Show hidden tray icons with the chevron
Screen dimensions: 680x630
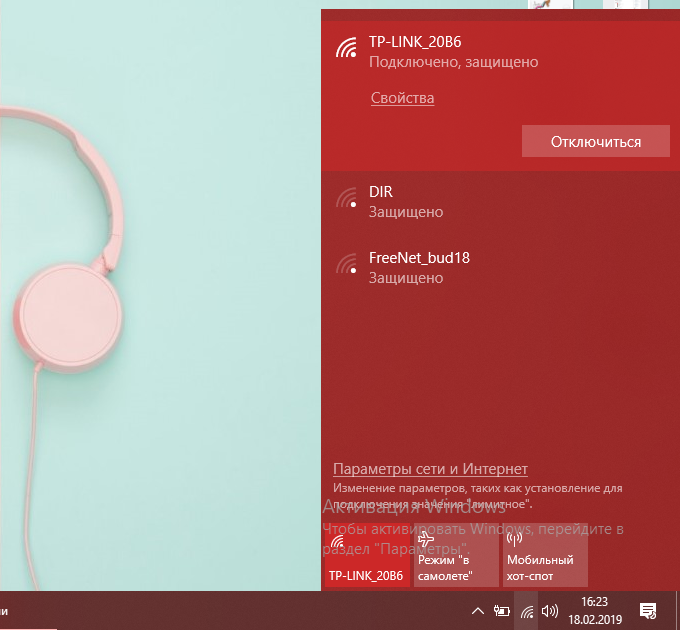477,611
